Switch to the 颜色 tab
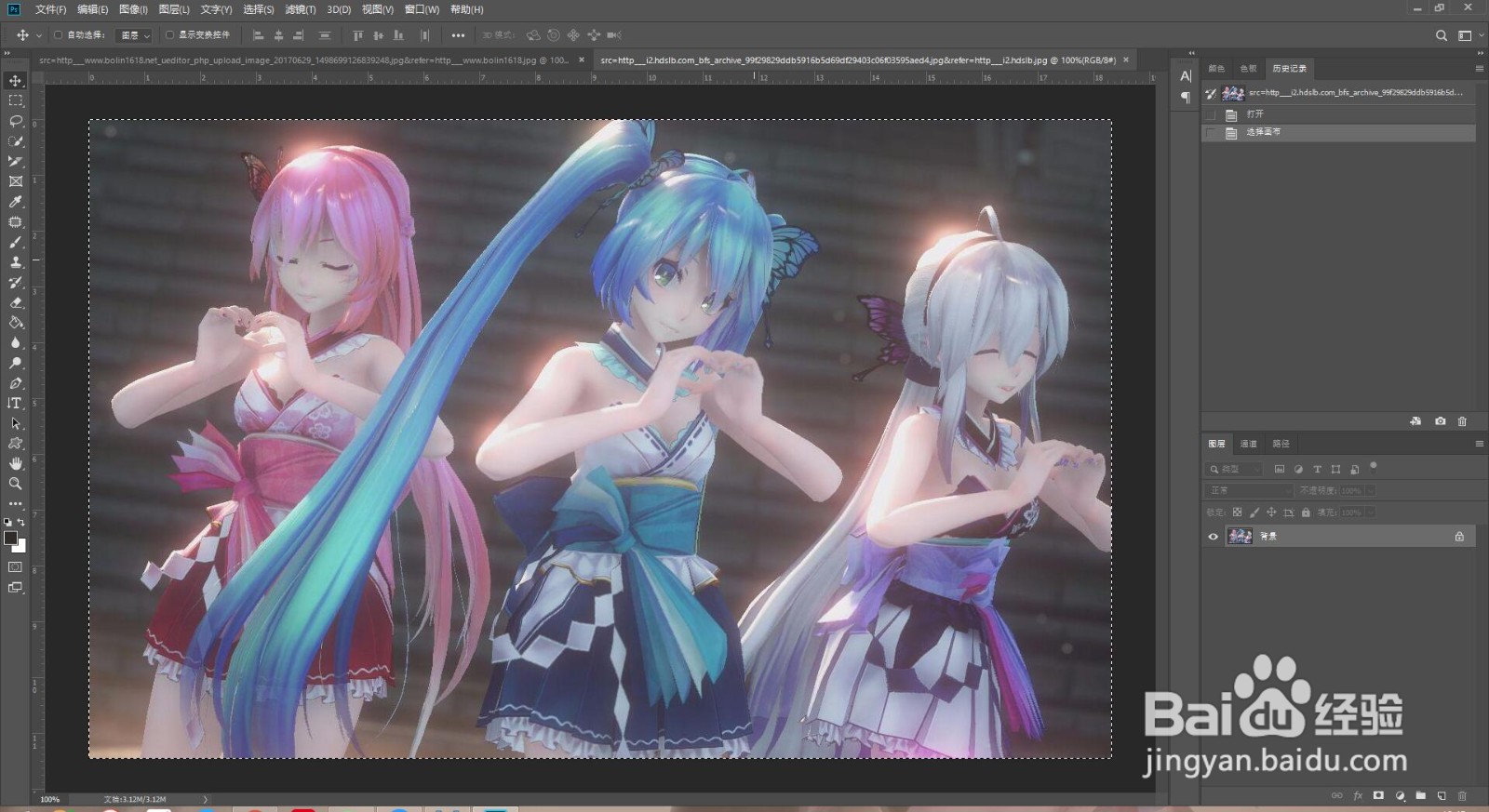Image resolution: width=1489 pixels, height=812 pixels. (x=1216, y=69)
